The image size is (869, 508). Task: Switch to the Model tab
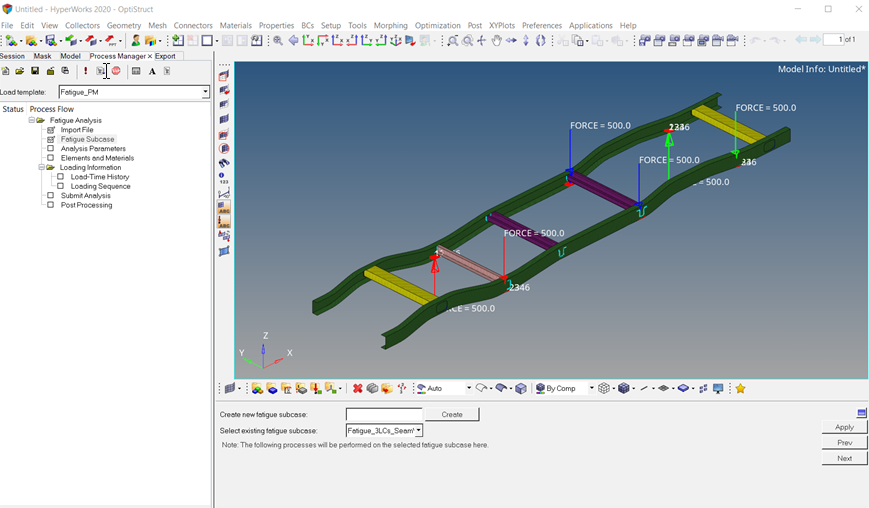coord(70,56)
